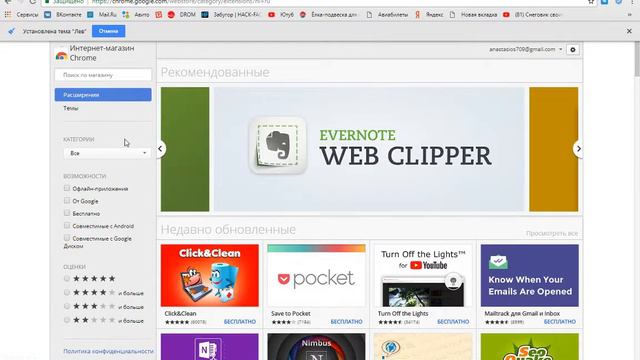Viewport: 640px width, 360px height.
Task: Select three stars и больше rating
Action: point(67,306)
